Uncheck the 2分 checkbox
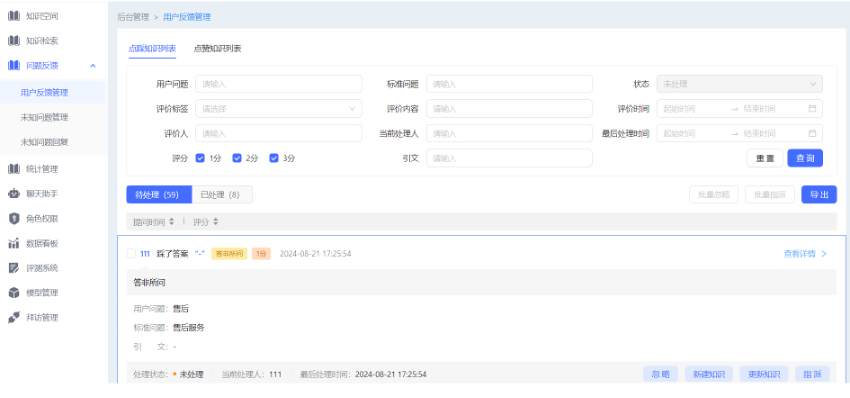Screen dimensions: 850x398 click(237, 158)
